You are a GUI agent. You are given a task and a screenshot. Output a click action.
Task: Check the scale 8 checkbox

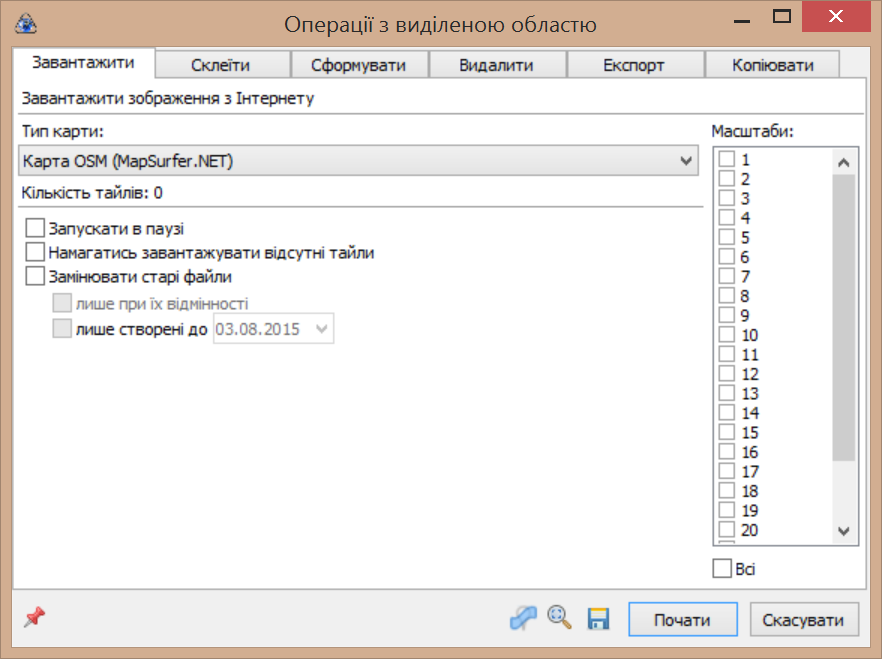click(x=727, y=296)
